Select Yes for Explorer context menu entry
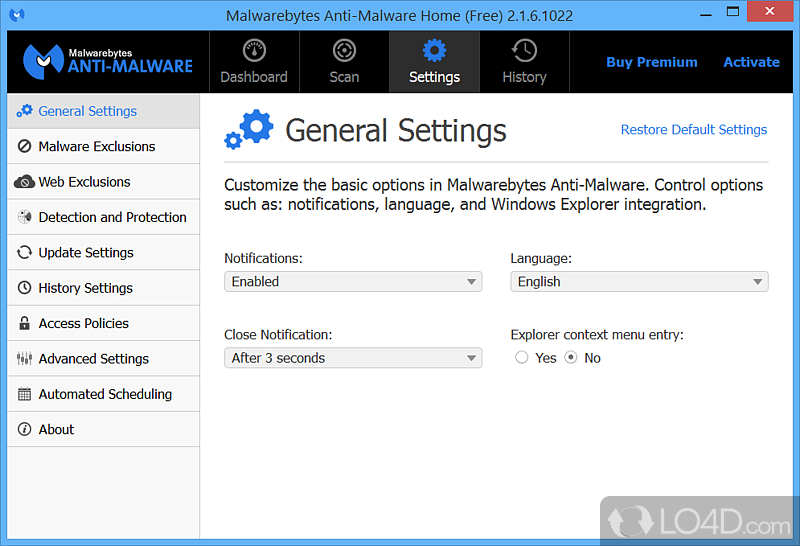The height and width of the screenshot is (546, 800). point(522,358)
